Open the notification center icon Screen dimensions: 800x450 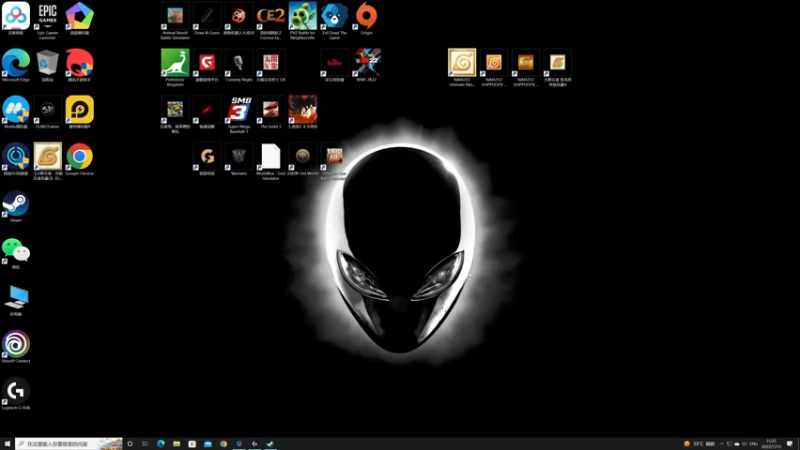[x=790, y=444]
